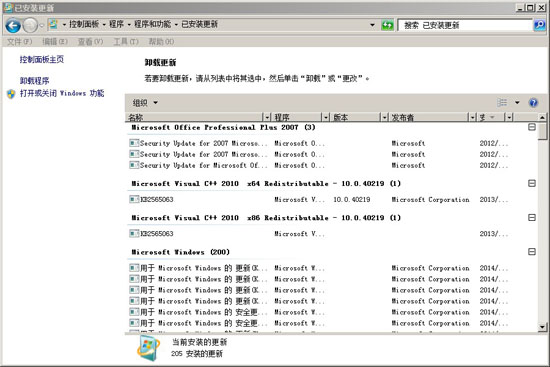Open the 卸载程序 link
Image resolution: width=550 pixels, height=367 pixels.
tap(34, 81)
